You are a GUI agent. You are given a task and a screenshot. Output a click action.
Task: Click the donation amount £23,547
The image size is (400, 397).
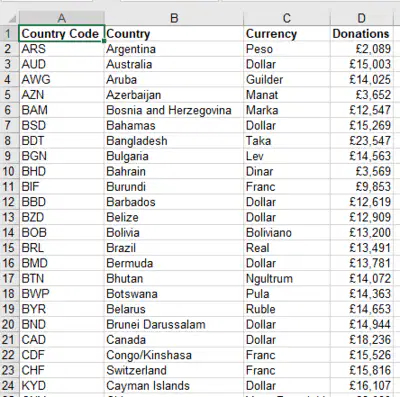pyautogui.click(x=362, y=141)
